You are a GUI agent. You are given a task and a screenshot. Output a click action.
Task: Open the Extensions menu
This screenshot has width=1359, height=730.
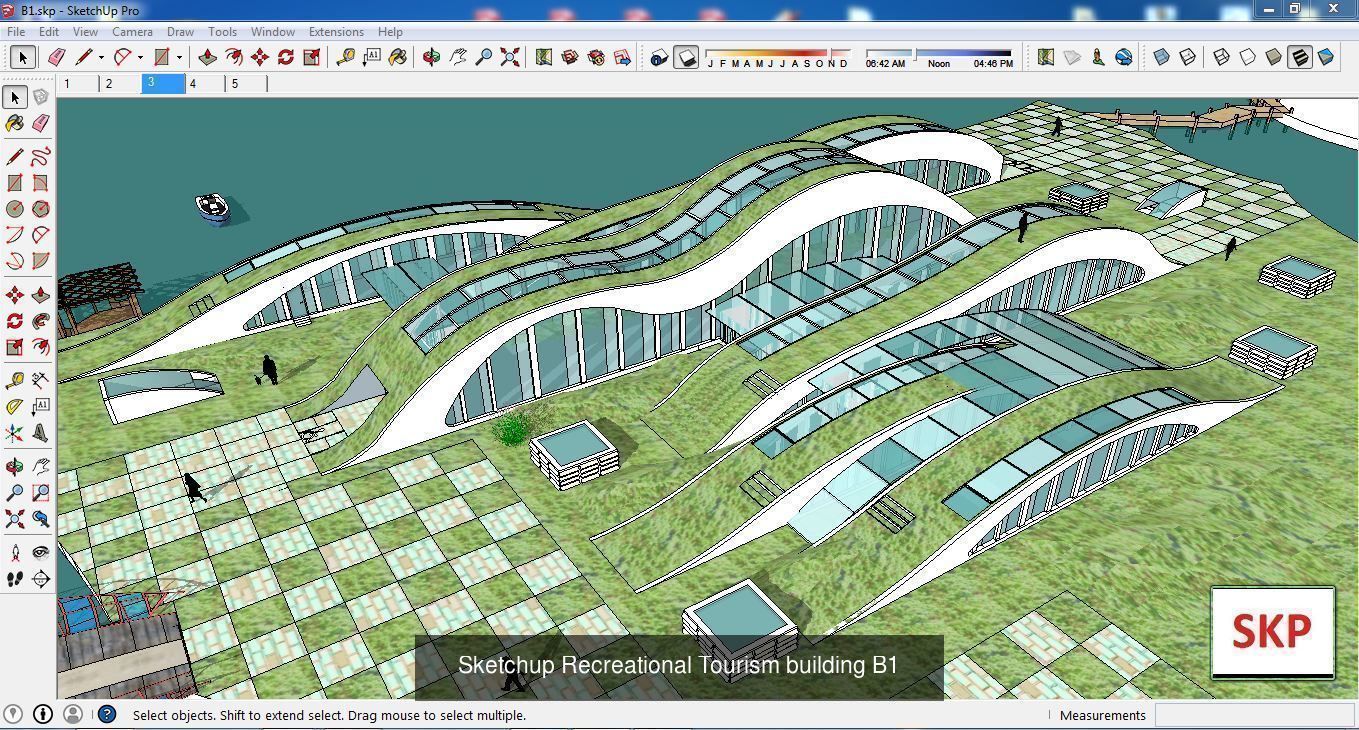pyautogui.click(x=336, y=32)
